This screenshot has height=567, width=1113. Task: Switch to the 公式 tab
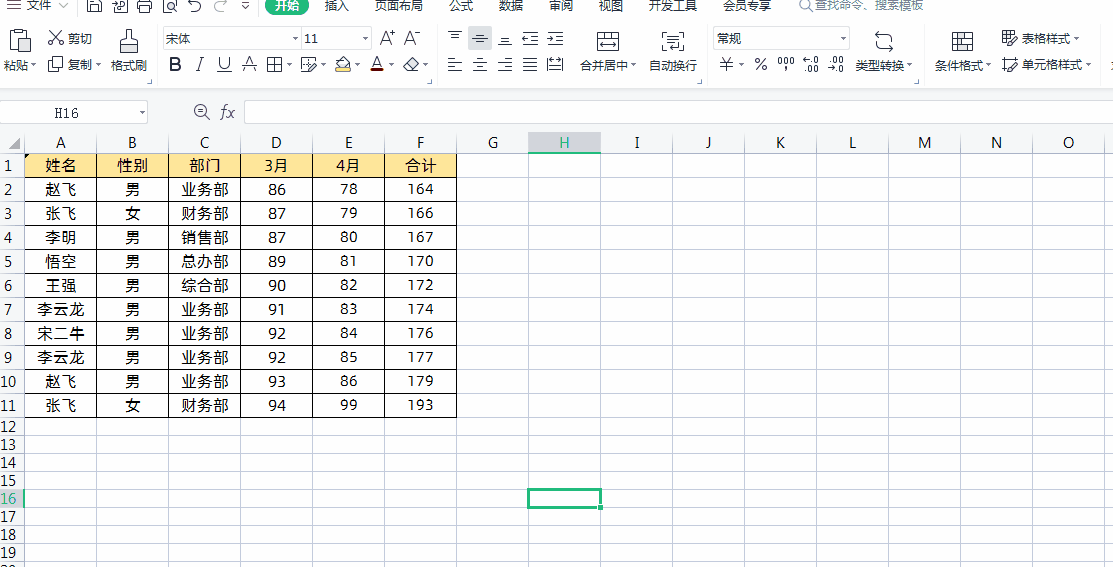pyautogui.click(x=461, y=6)
